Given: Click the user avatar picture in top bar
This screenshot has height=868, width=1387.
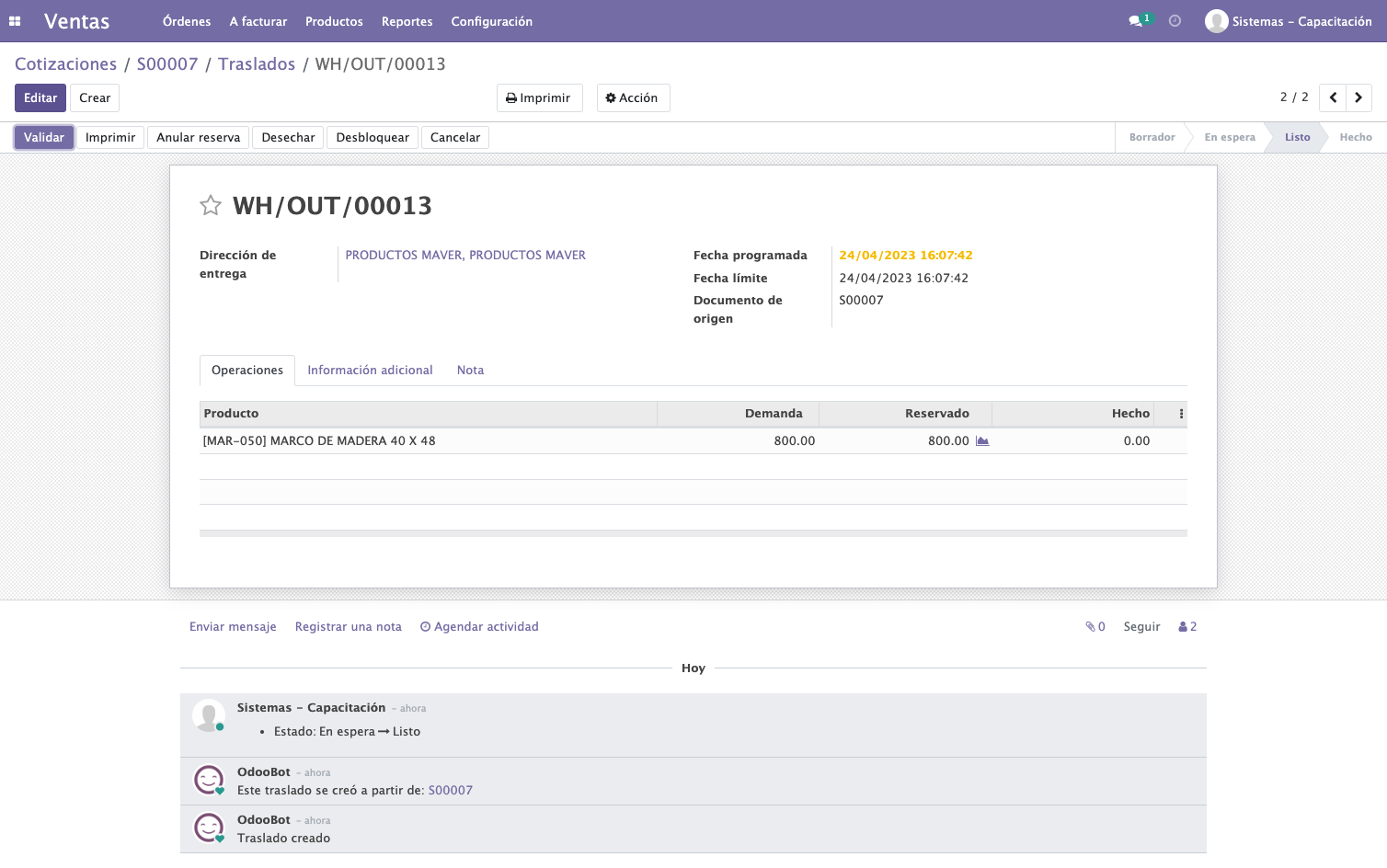Looking at the screenshot, I should click(x=1216, y=21).
